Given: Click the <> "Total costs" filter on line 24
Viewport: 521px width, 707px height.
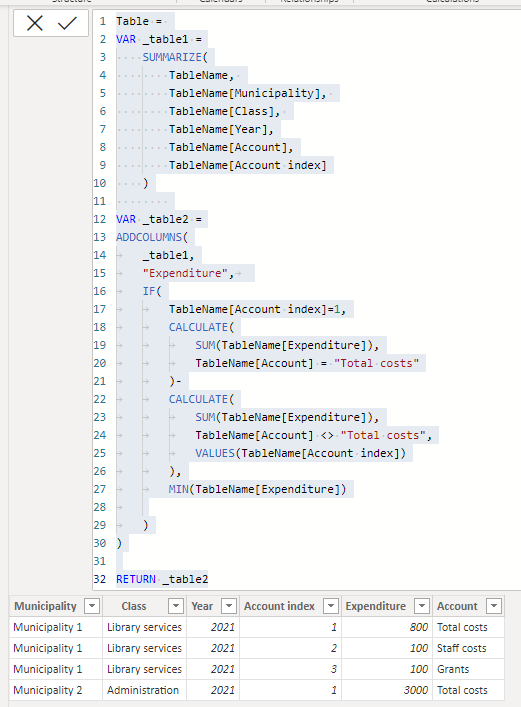Looking at the screenshot, I should (373, 435).
